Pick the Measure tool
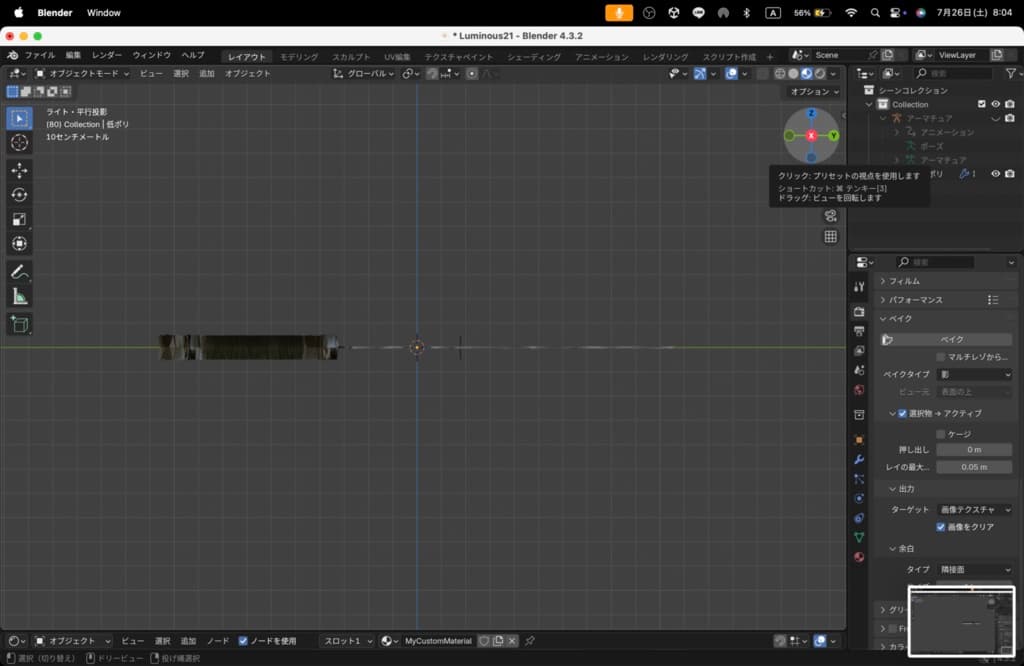Viewport: 1024px width, 666px height. coord(19,297)
